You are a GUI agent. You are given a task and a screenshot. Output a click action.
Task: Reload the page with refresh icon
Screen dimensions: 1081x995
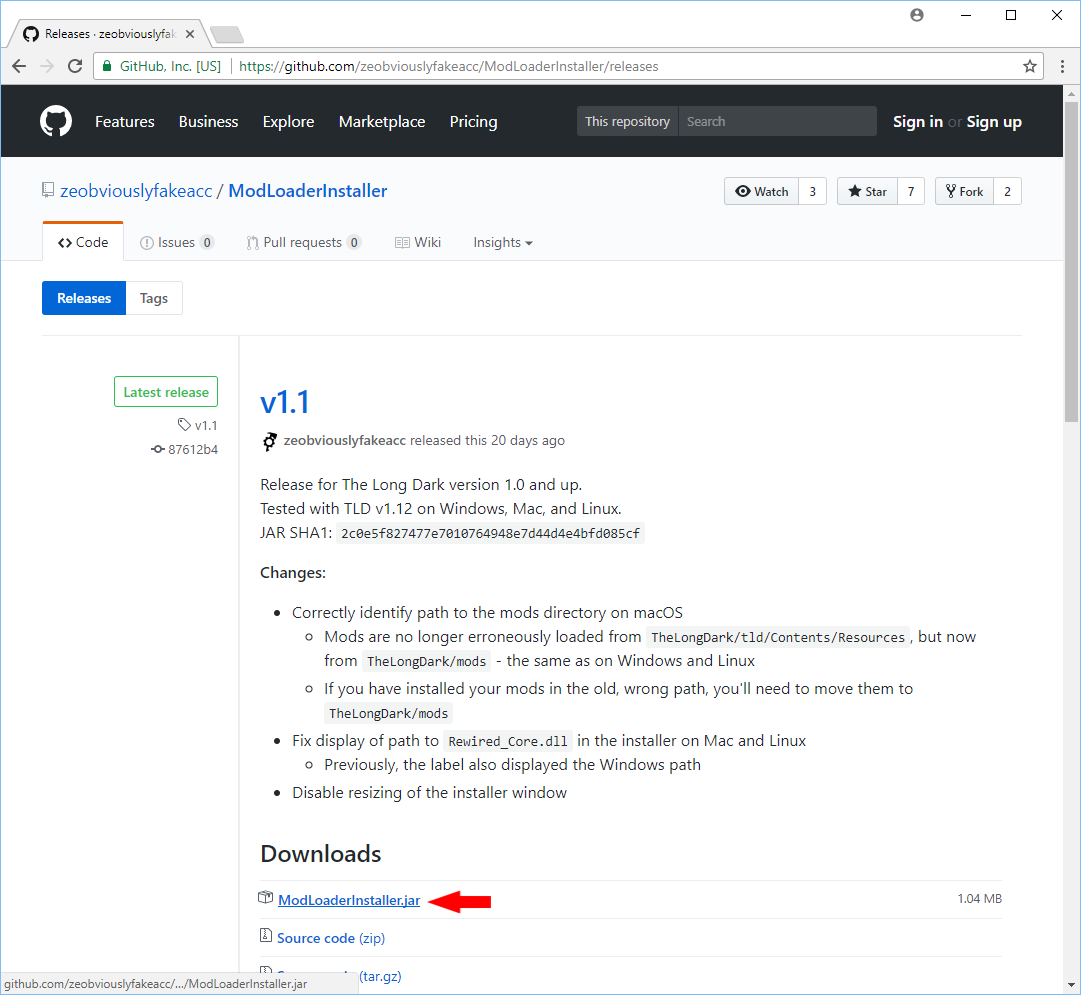75,66
